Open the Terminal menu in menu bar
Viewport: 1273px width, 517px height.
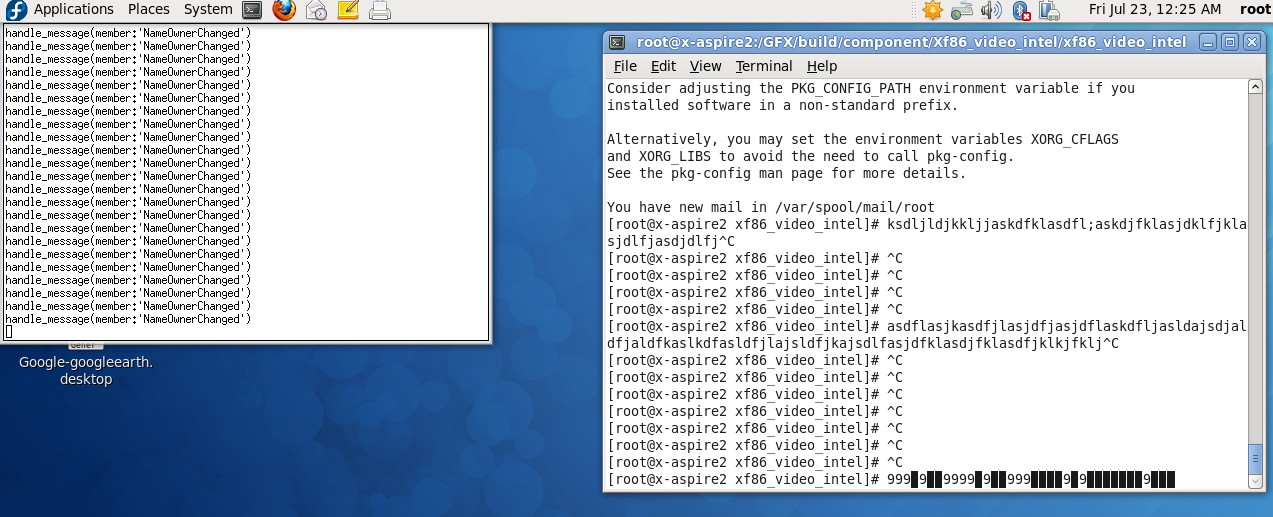(763, 66)
